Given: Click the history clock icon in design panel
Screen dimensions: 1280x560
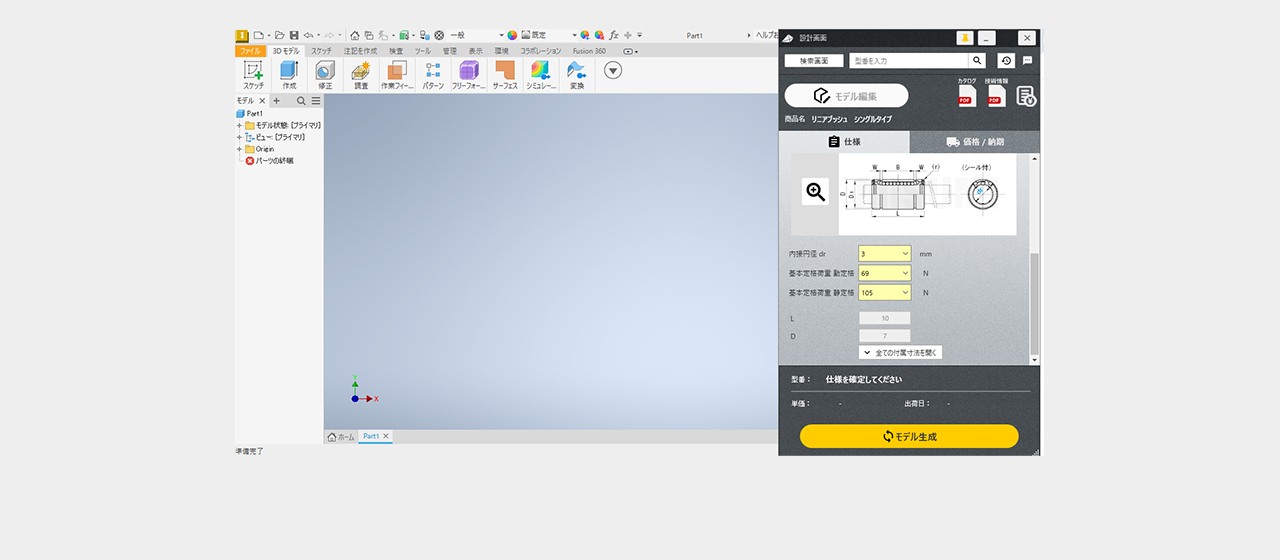Looking at the screenshot, I should (x=1006, y=61).
